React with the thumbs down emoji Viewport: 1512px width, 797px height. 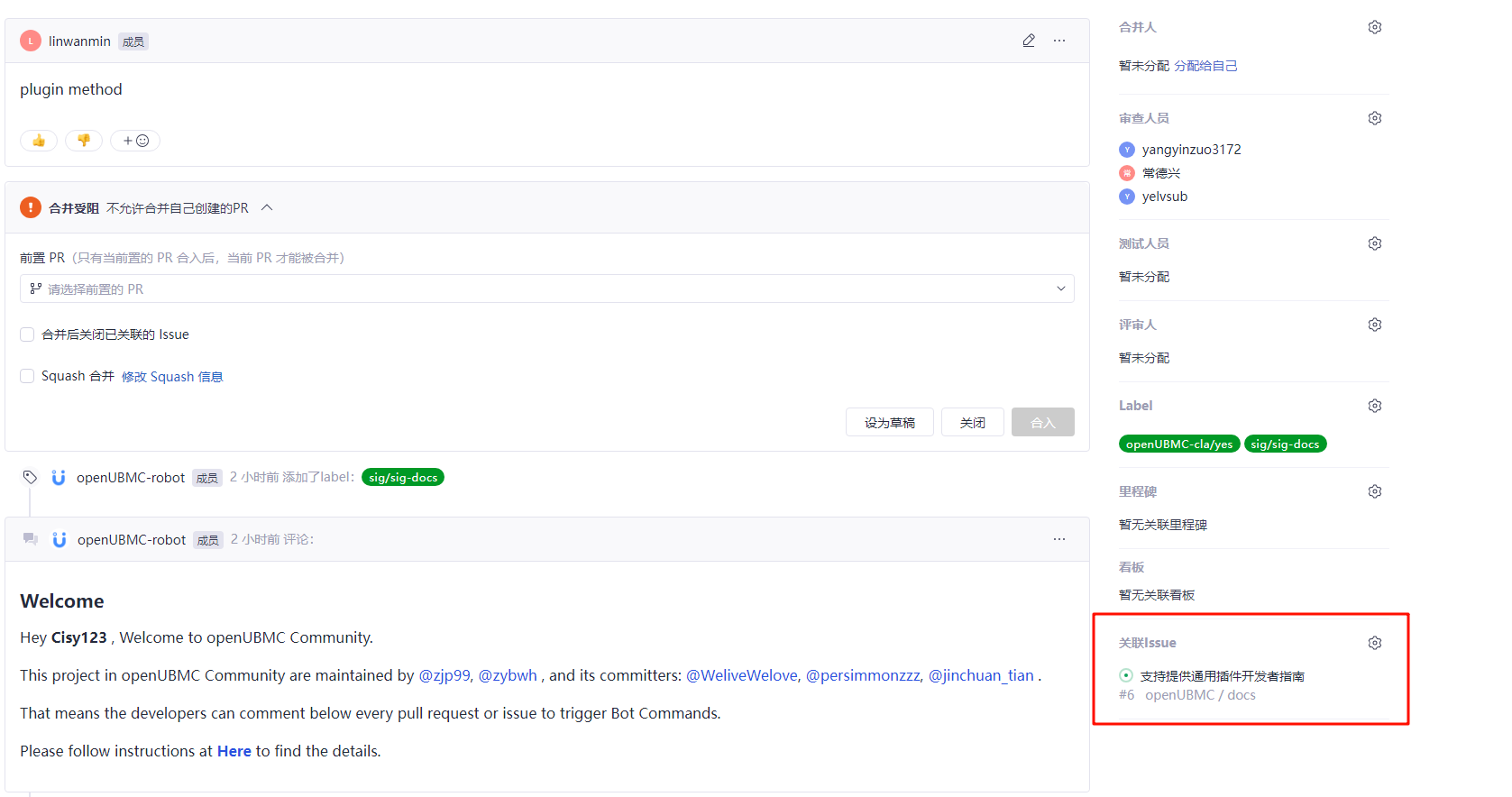84,141
